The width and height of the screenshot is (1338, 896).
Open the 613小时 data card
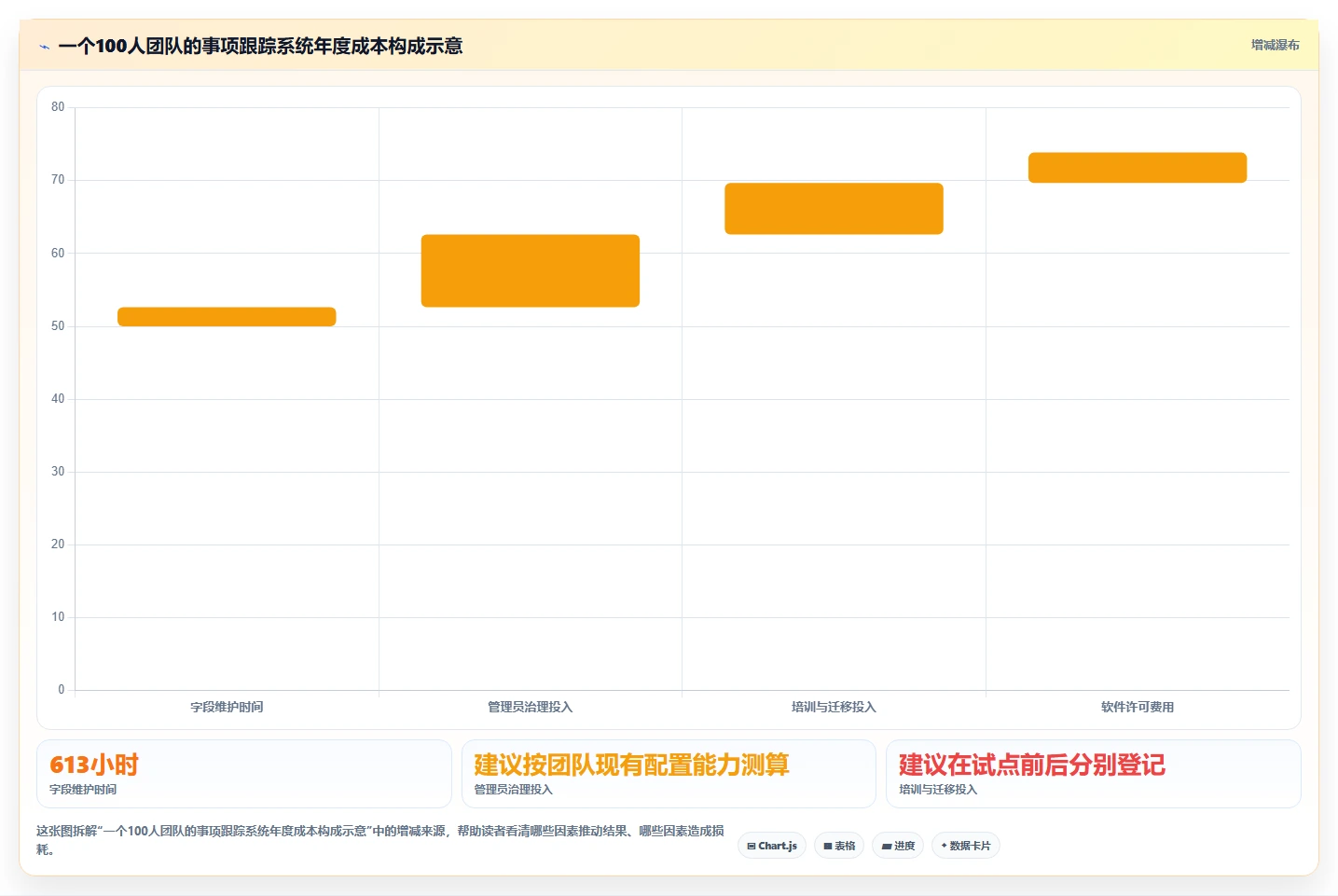click(244, 774)
